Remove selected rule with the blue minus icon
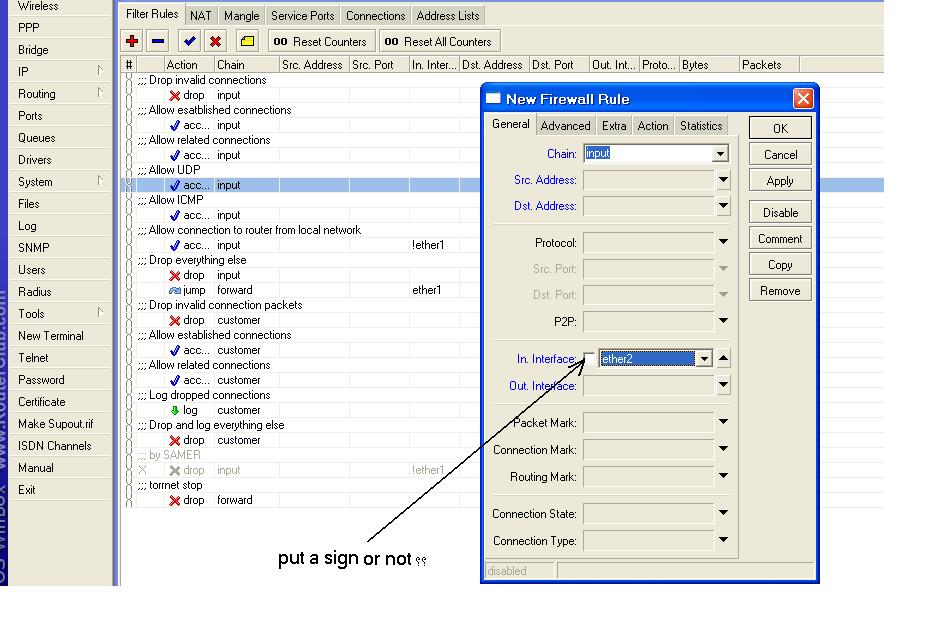 (x=158, y=41)
